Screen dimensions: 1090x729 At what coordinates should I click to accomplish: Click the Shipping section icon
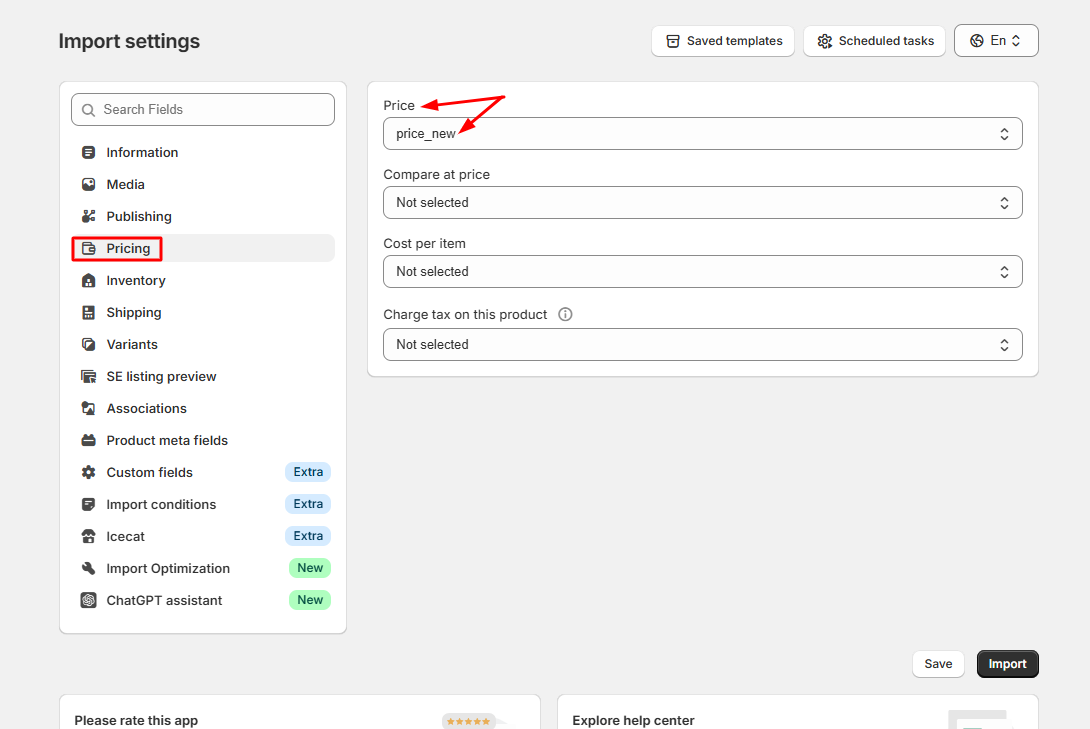(88, 312)
